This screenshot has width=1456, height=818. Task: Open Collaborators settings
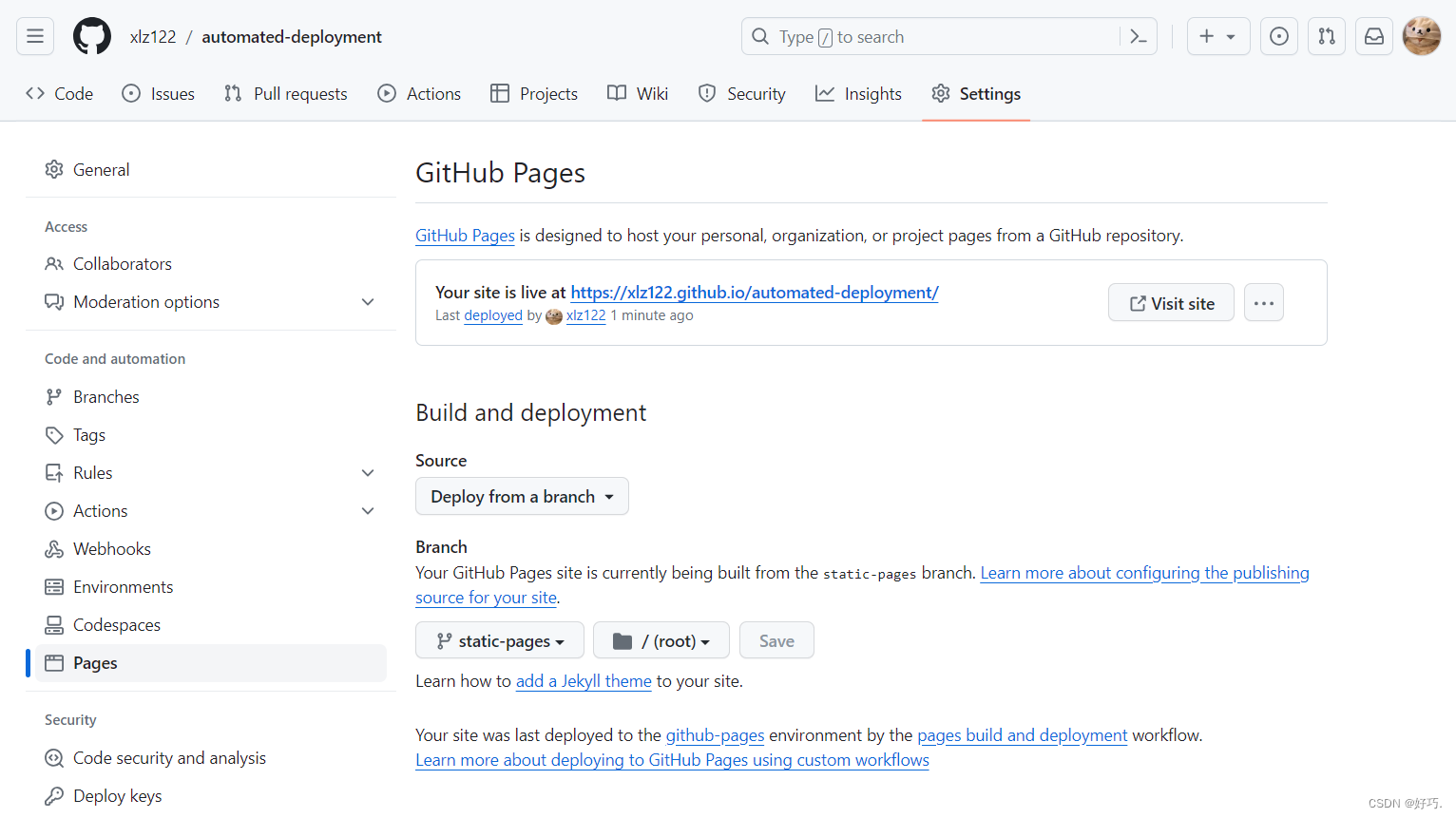[211, 263]
